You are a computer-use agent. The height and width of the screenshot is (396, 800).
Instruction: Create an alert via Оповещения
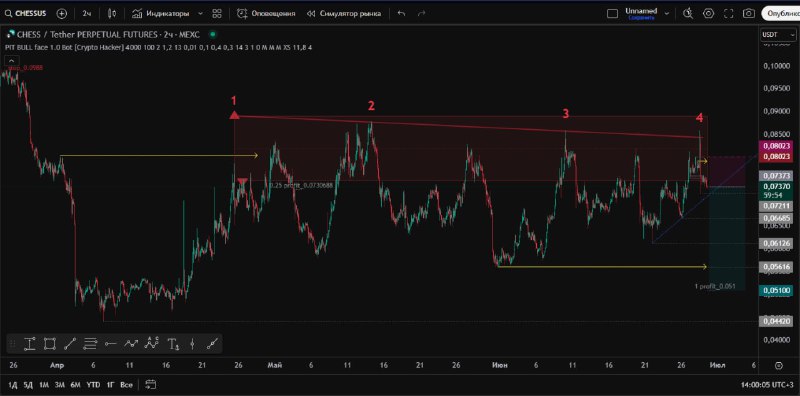pyautogui.click(x=266, y=14)
